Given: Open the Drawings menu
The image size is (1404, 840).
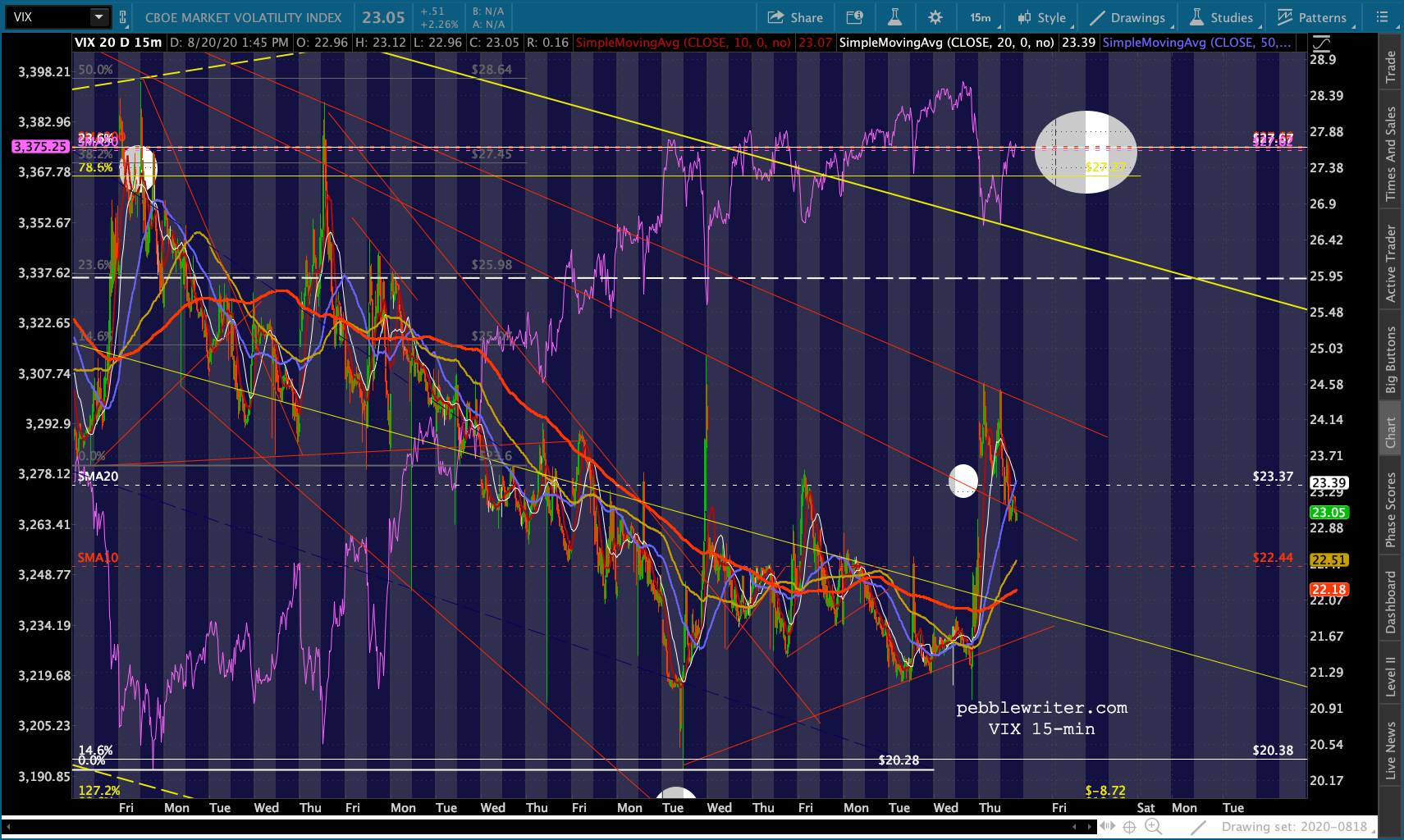Looking at the screenshot, I should coord(1127,17).
